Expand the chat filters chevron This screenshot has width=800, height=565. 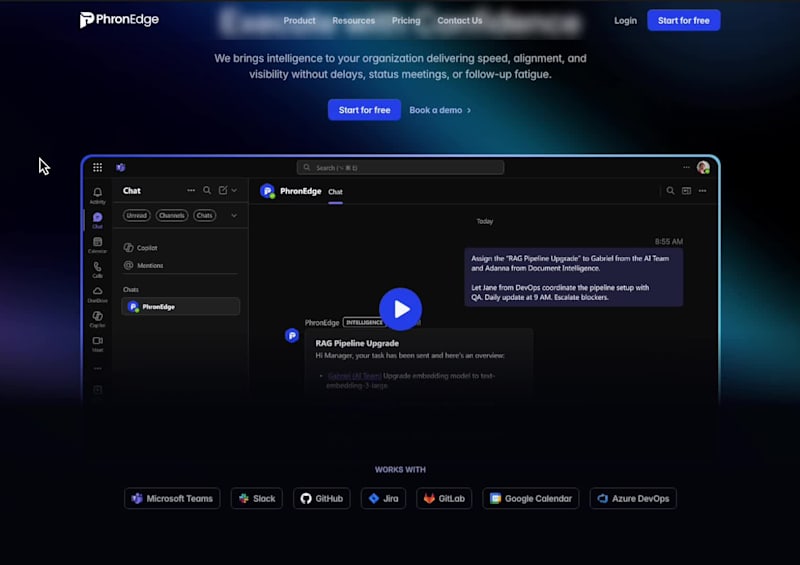234,215
